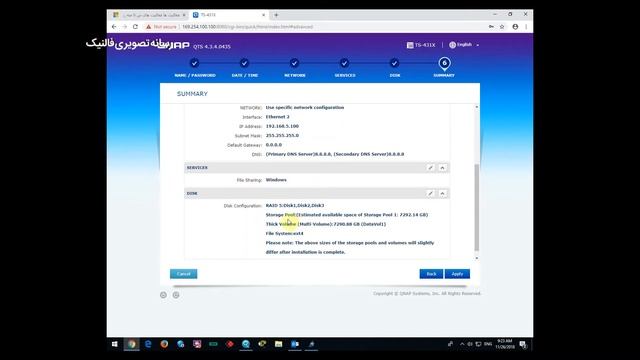640x360 pixels.
Task: Go to Name / Password step circle
Action: (x=194, y=63)
